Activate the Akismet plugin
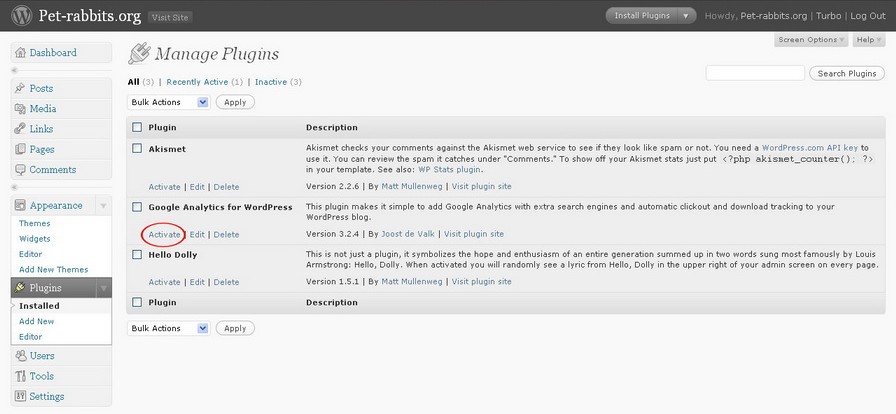 165,187
